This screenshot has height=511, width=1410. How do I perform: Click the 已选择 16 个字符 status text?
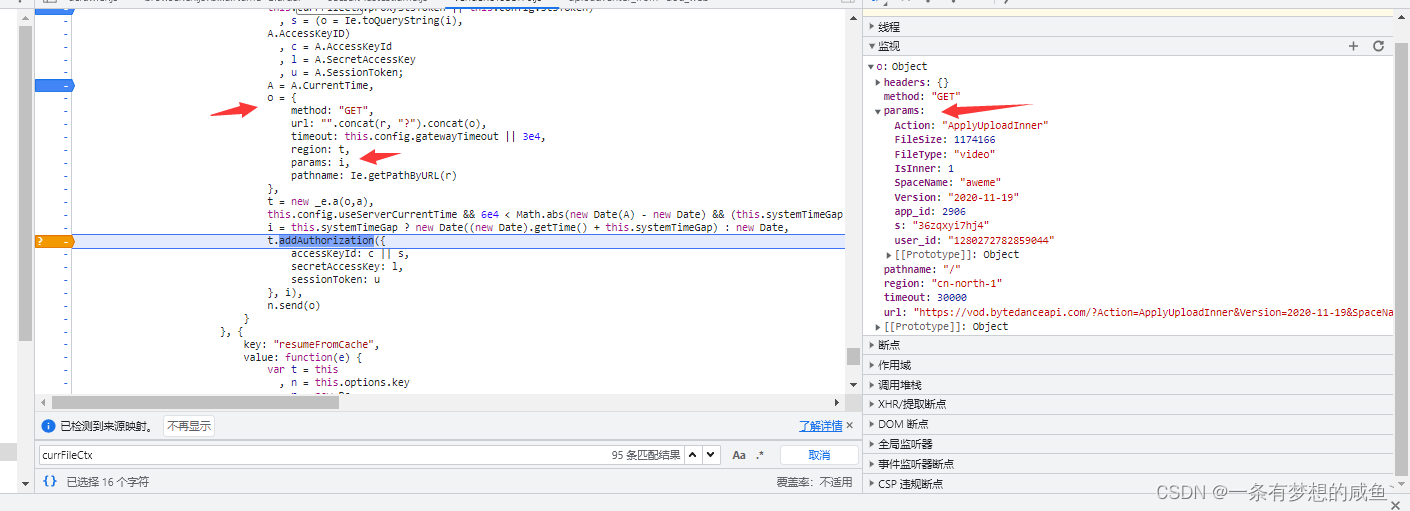(x=108, y=482)
